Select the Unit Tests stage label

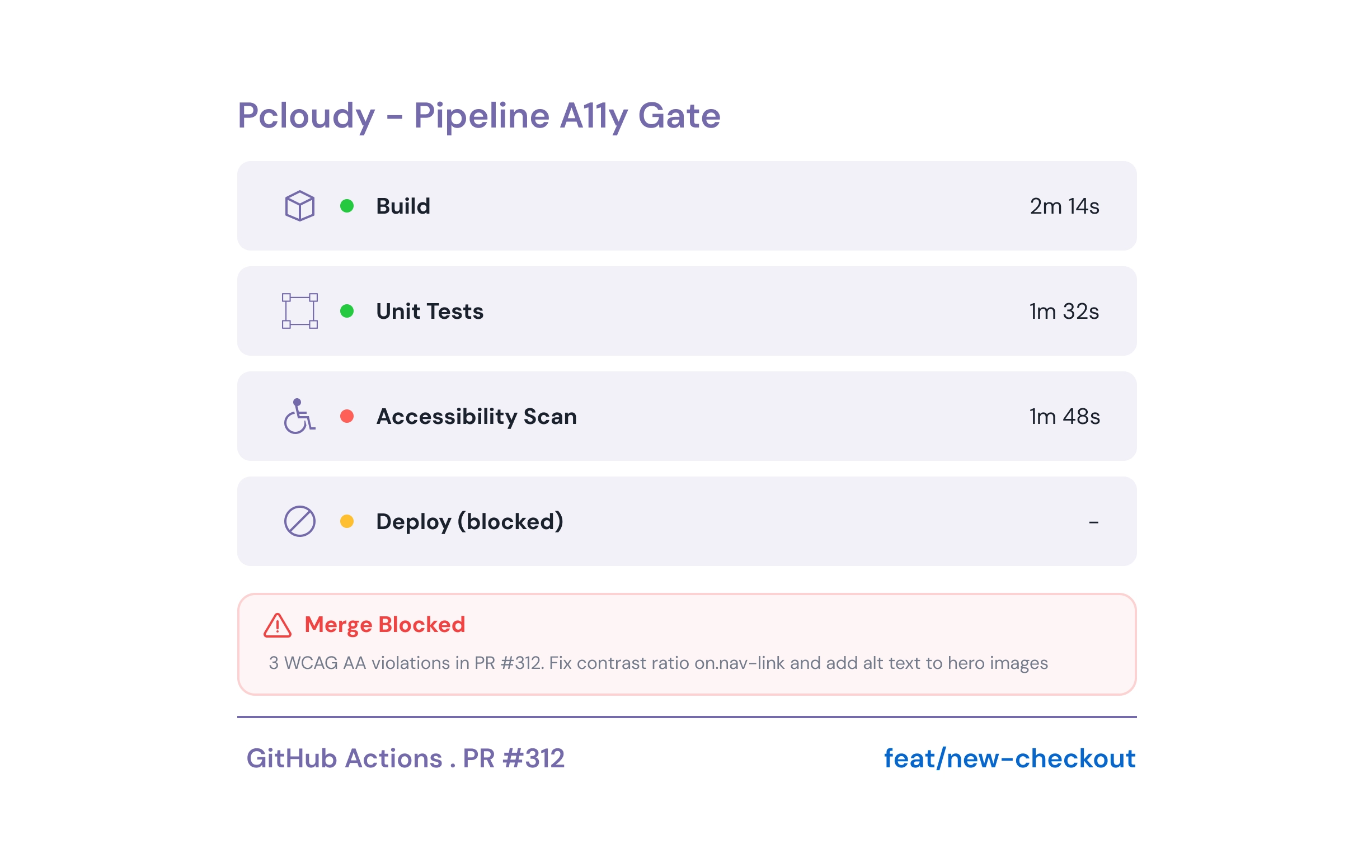pos(430,312)
